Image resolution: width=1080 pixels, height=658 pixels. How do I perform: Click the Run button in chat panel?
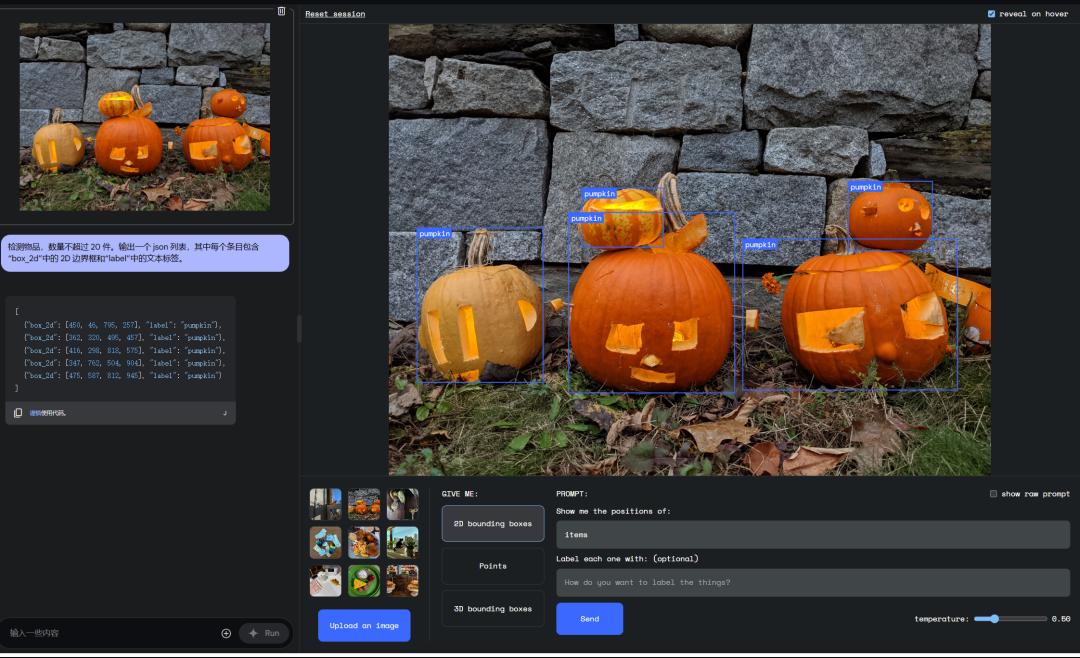[x=265, y=633]
